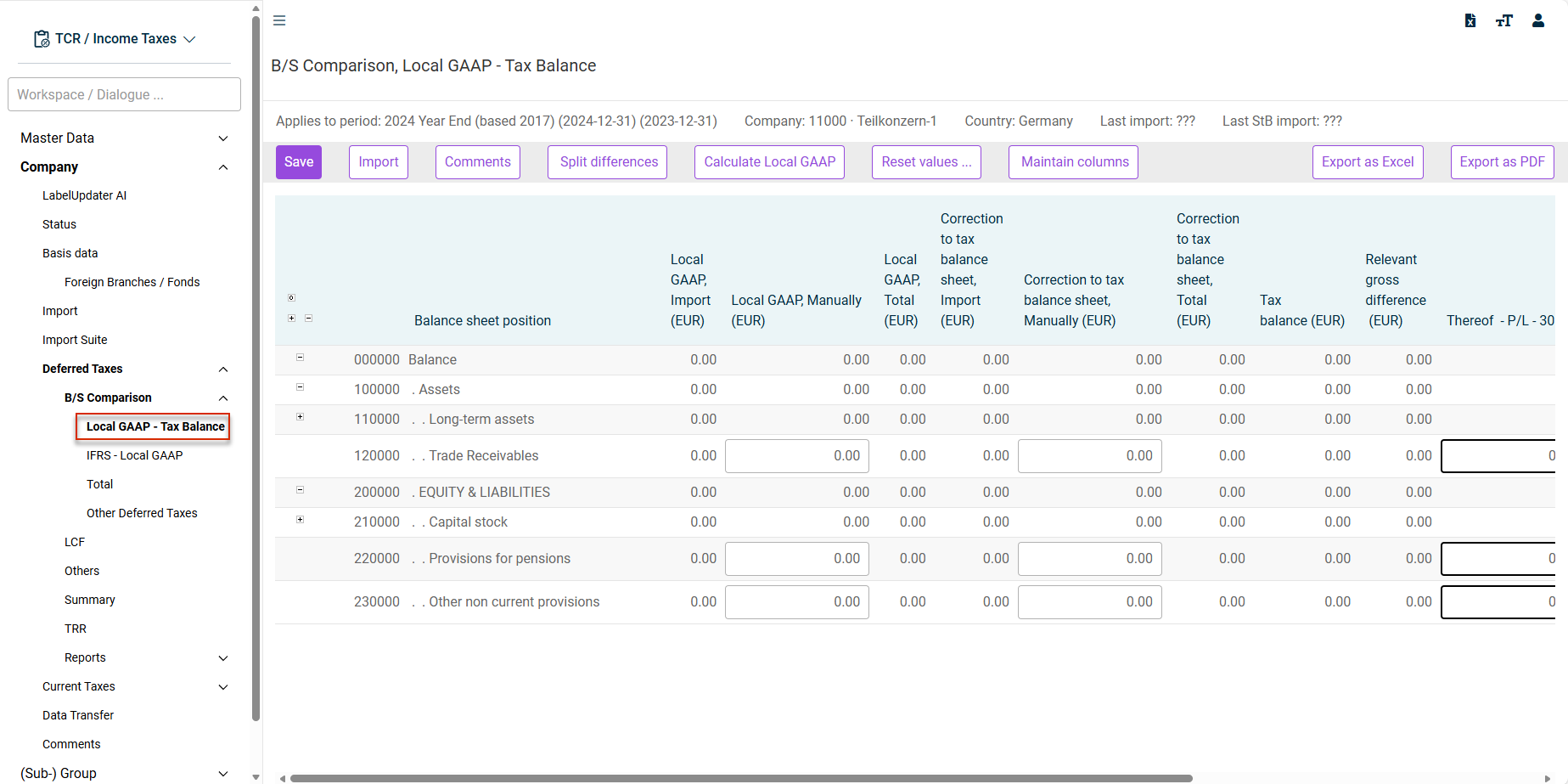Click the Workspace / Dialogue search field

pyautogui.click(x=124, y=94)
